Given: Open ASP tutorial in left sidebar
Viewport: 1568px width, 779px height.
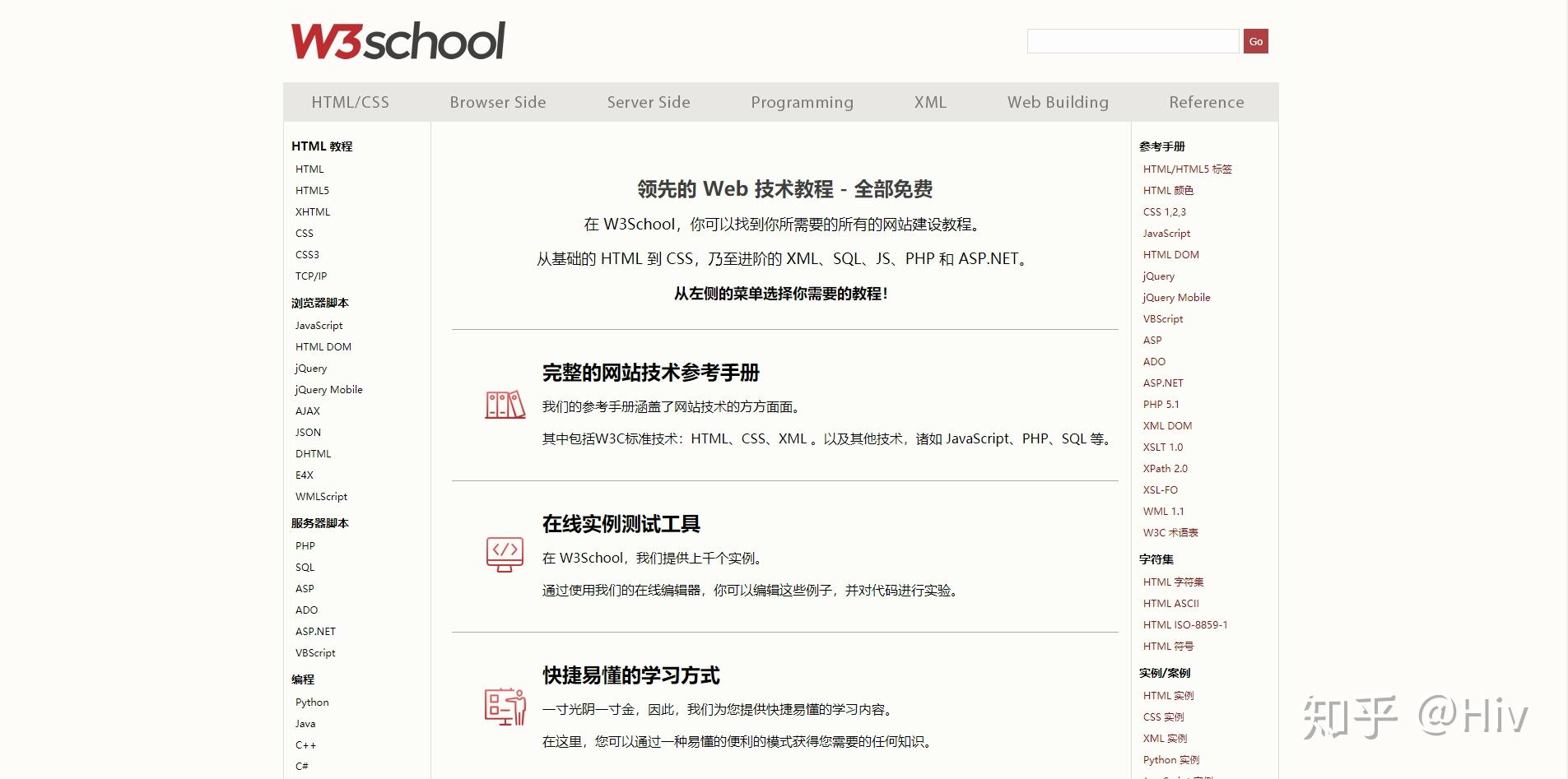Looking at the screenshot, I should click(305, 588).
